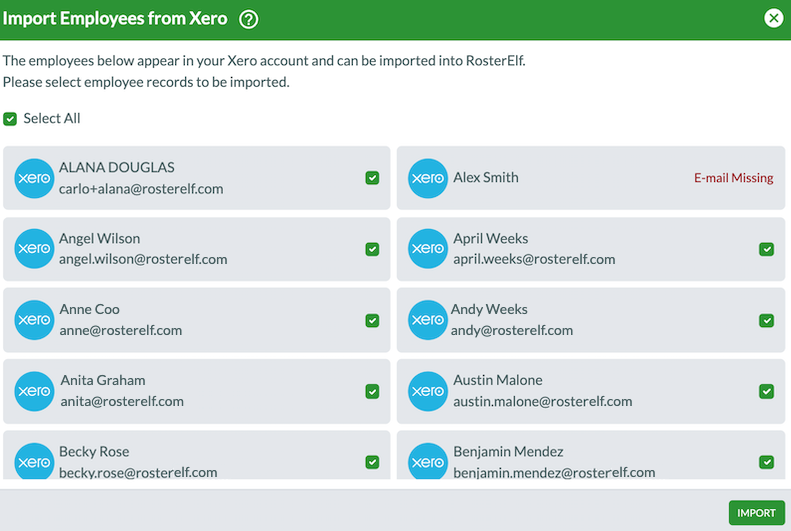Toggle Andy Weeks checkbox
The width and height of the screenshot is (791, 531).
(x=766, y=320)
